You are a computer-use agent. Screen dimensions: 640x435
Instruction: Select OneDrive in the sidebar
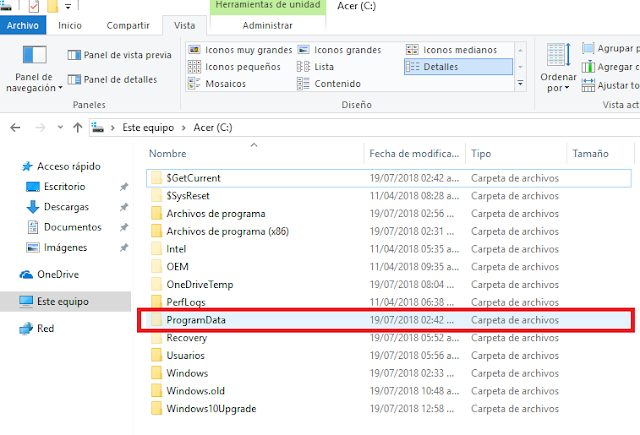point(49,275)
